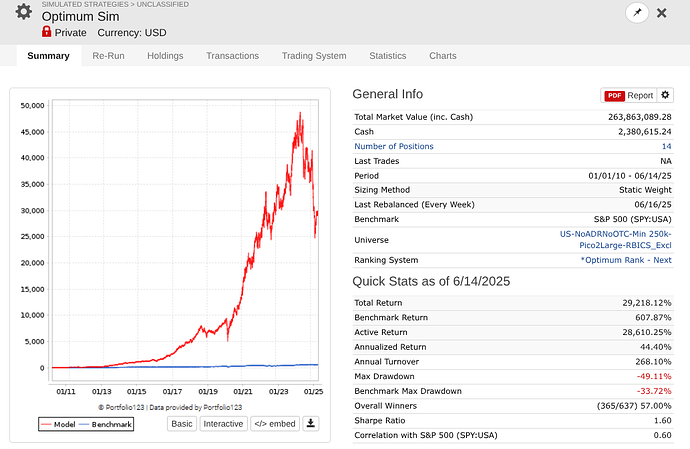This screenshot has width=690, height=449.
Task: Go to the Holdings tab
Action: 165,56
